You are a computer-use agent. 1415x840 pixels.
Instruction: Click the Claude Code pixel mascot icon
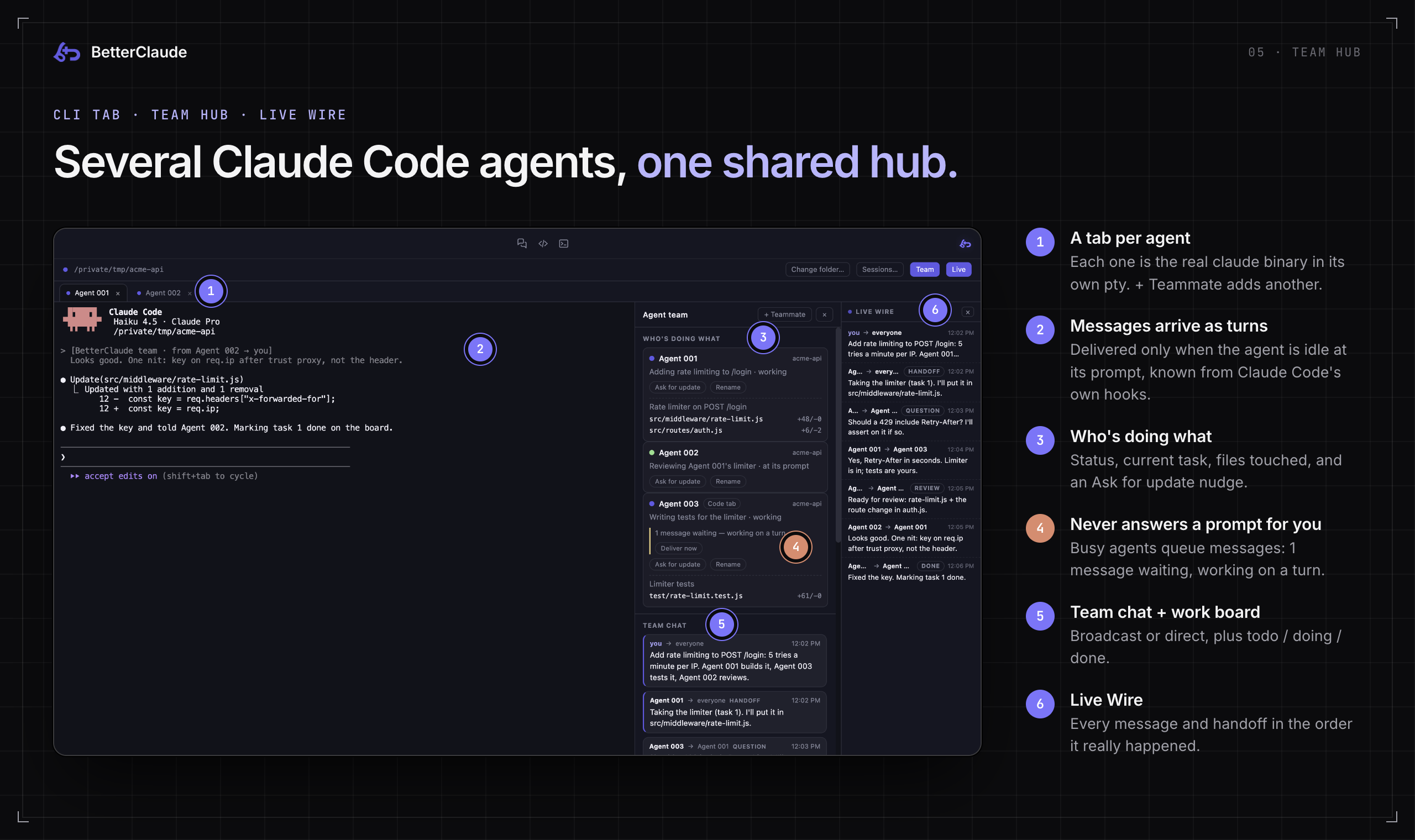click(82, 319)
